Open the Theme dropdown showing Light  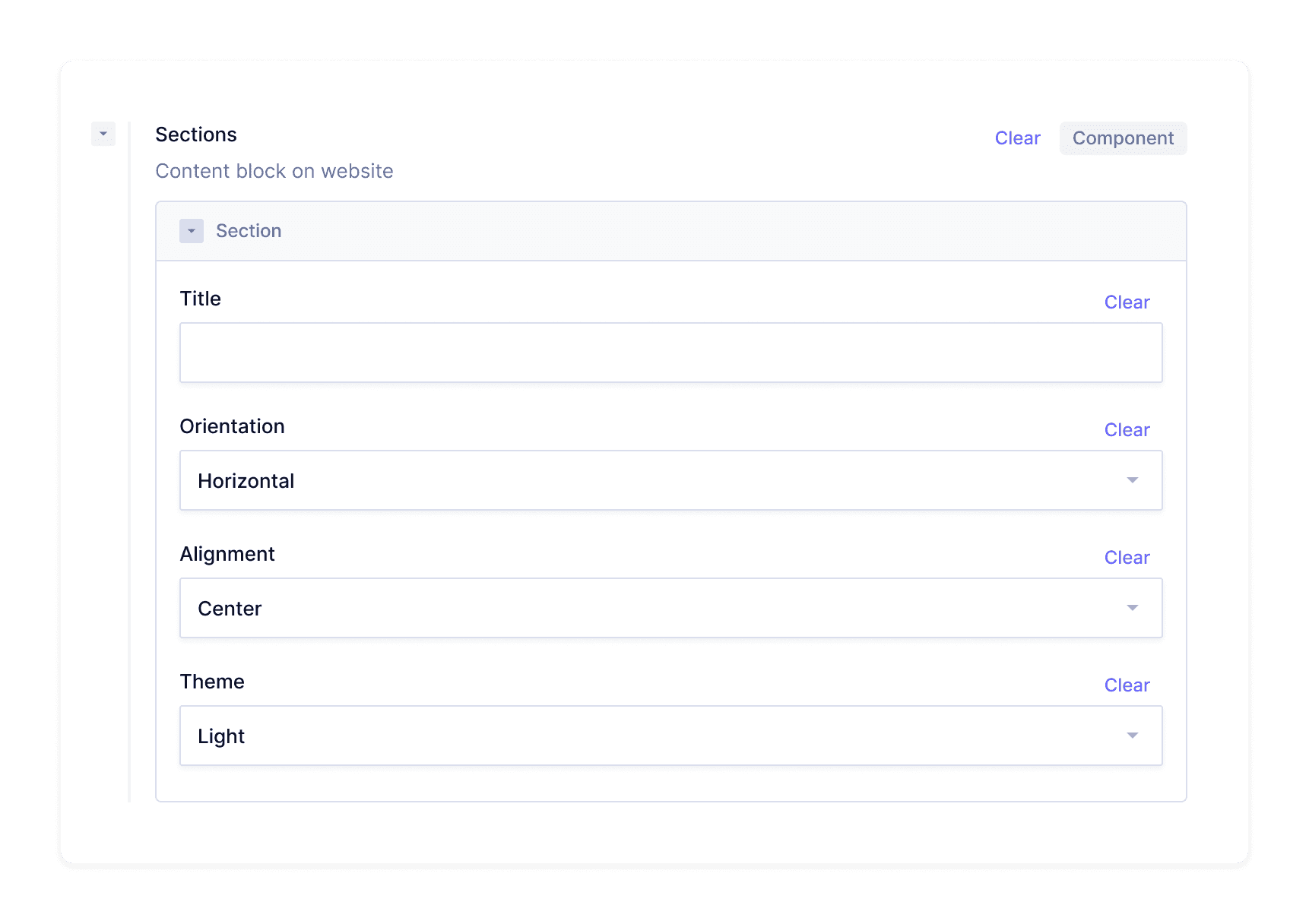654,736
